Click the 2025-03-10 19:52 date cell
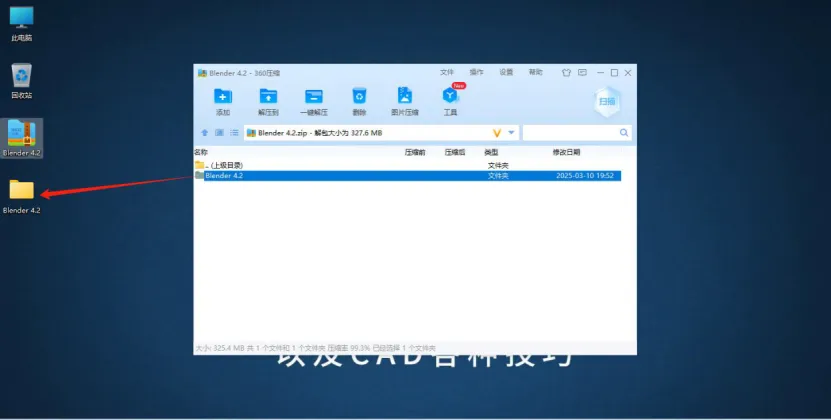 coord(585,176)
